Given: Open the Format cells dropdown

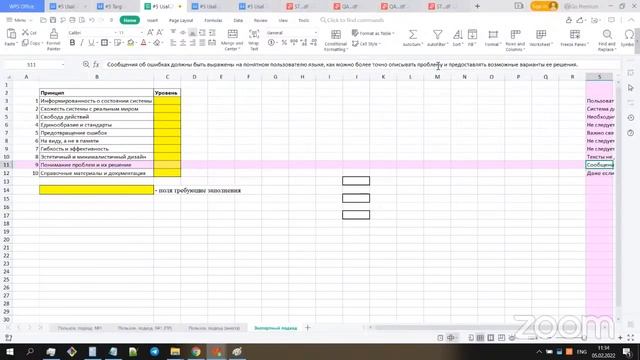Looking at the screenshot, I should tap(493, 38).
